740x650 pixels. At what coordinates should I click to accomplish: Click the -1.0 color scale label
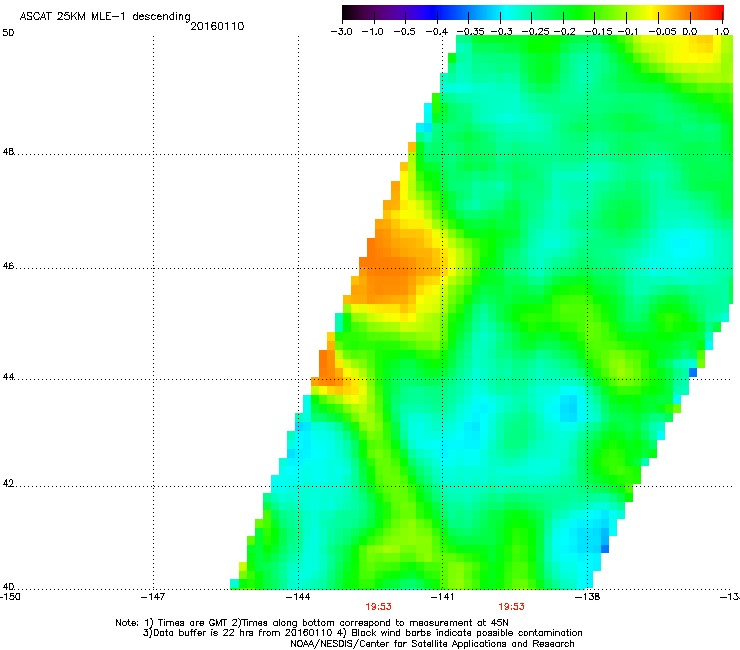[x=373, y=32]
